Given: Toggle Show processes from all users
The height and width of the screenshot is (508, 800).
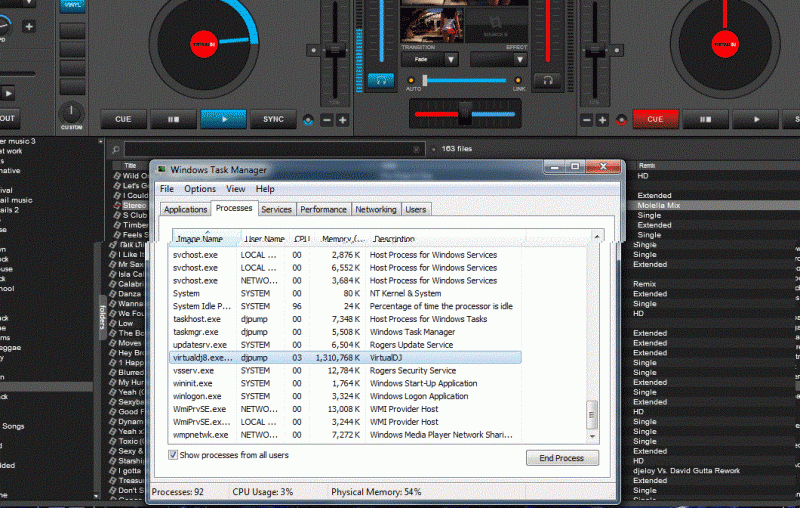Looking at the screenshot, I should click(173, 454).
